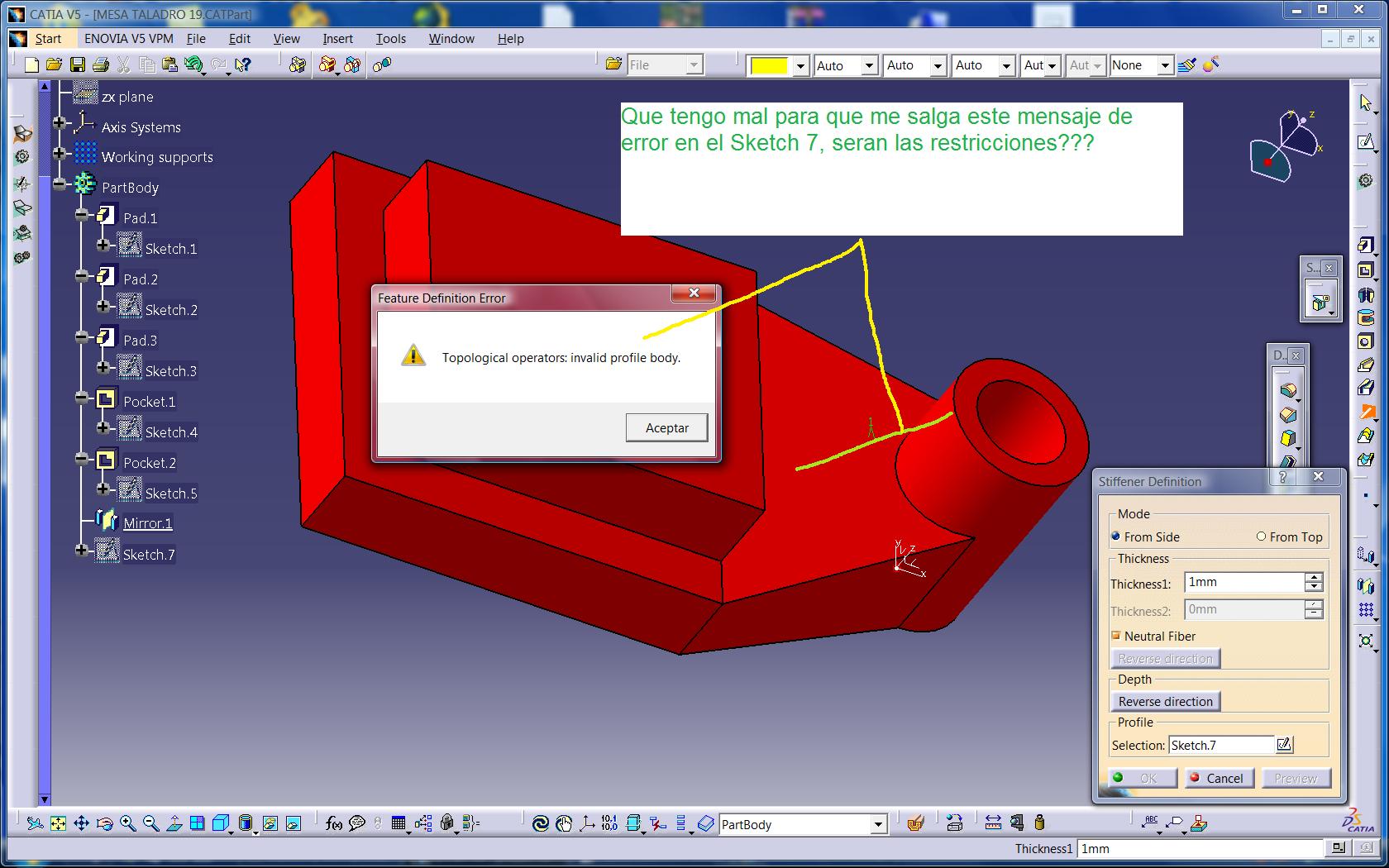Open the Insert menu

(337, 39)
